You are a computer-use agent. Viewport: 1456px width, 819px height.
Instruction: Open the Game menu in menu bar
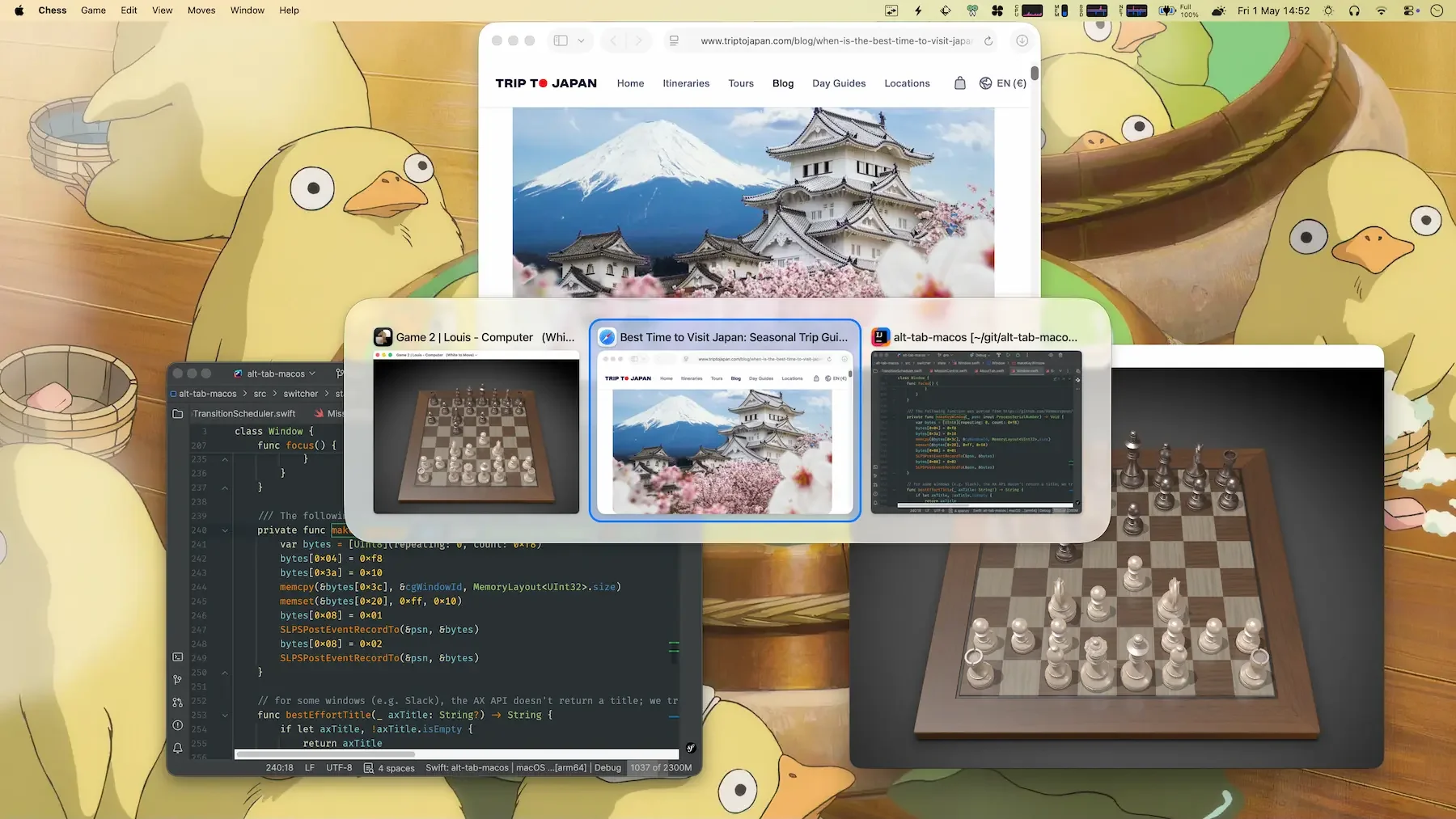click(x=93, y=11)
